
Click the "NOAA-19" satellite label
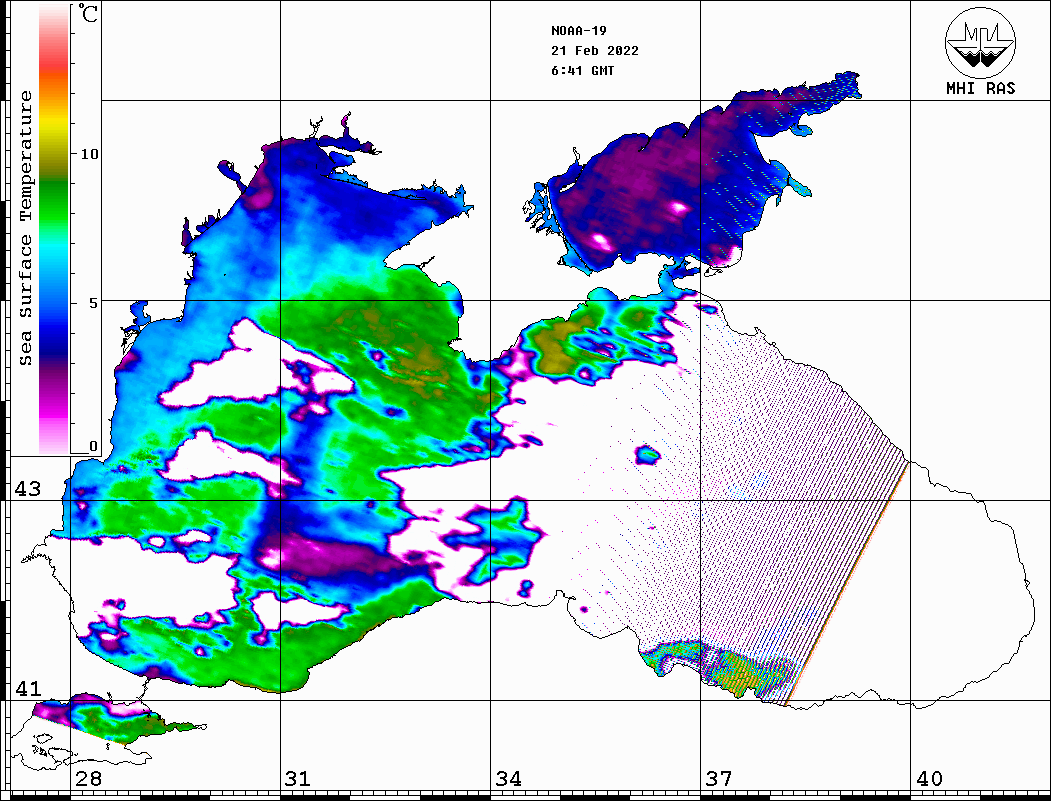click(x=578, y=31)
